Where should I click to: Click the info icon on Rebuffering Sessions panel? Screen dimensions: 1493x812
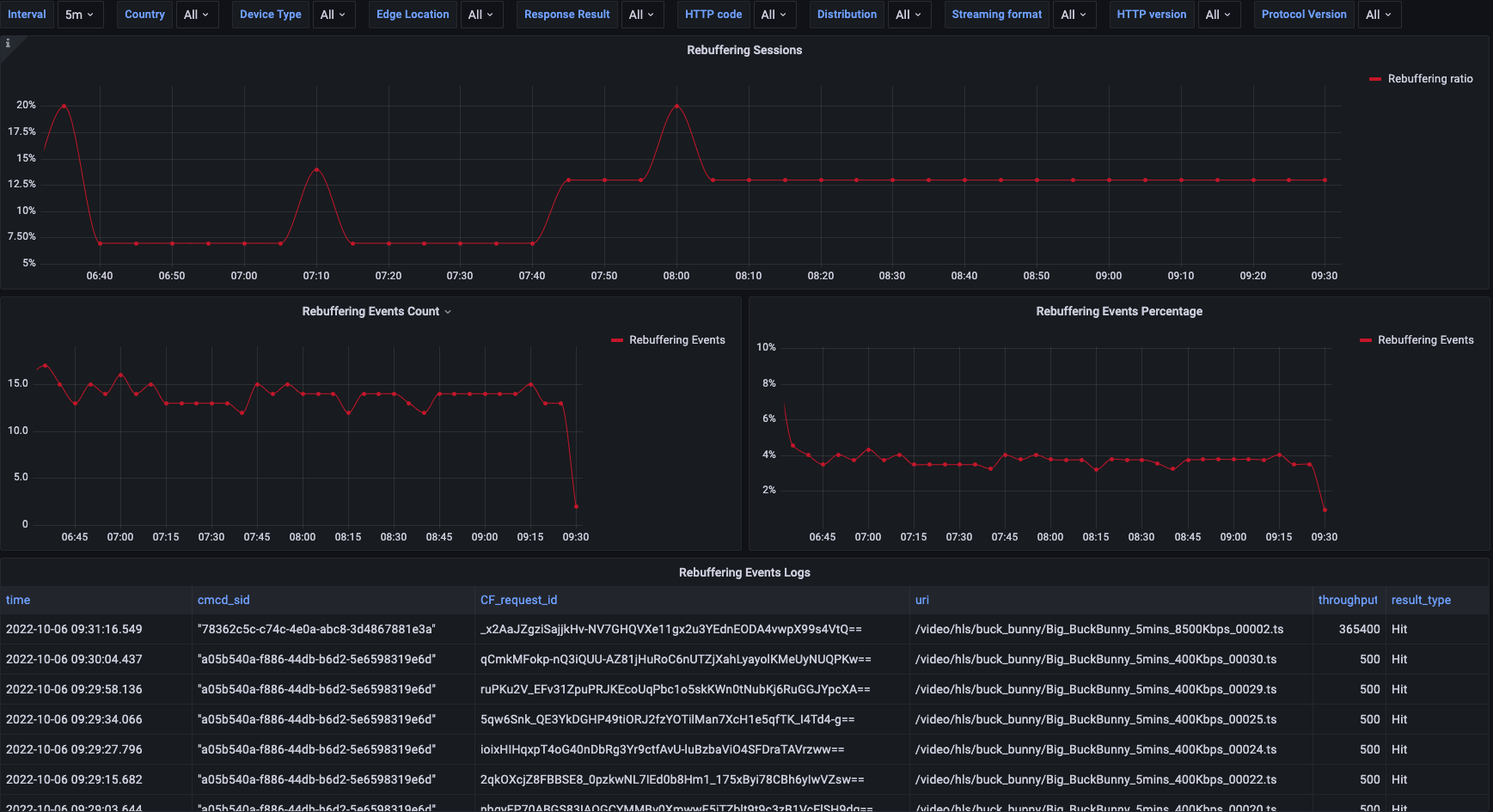9,41
